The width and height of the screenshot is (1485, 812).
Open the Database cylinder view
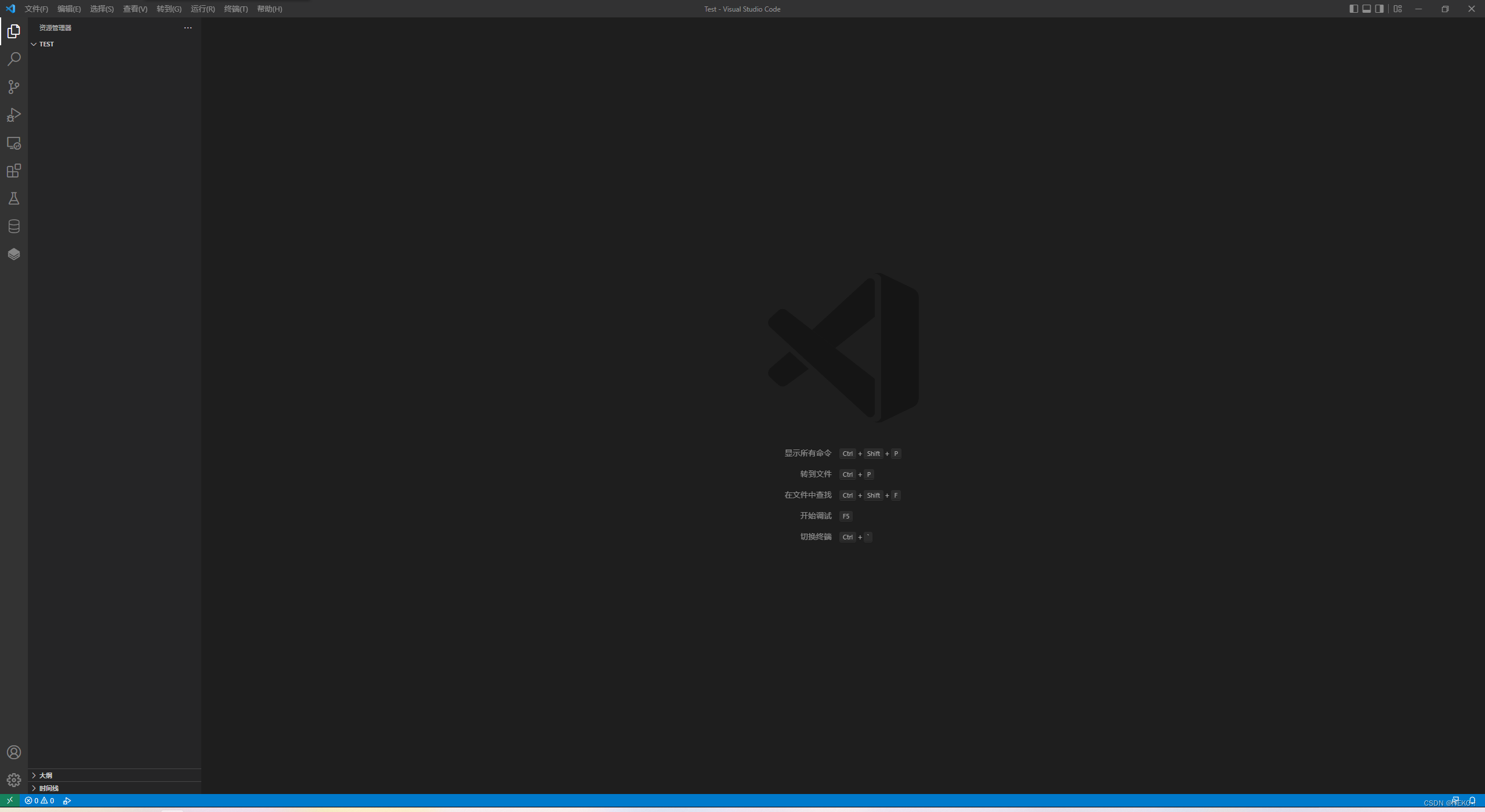[x=14, y=226]
